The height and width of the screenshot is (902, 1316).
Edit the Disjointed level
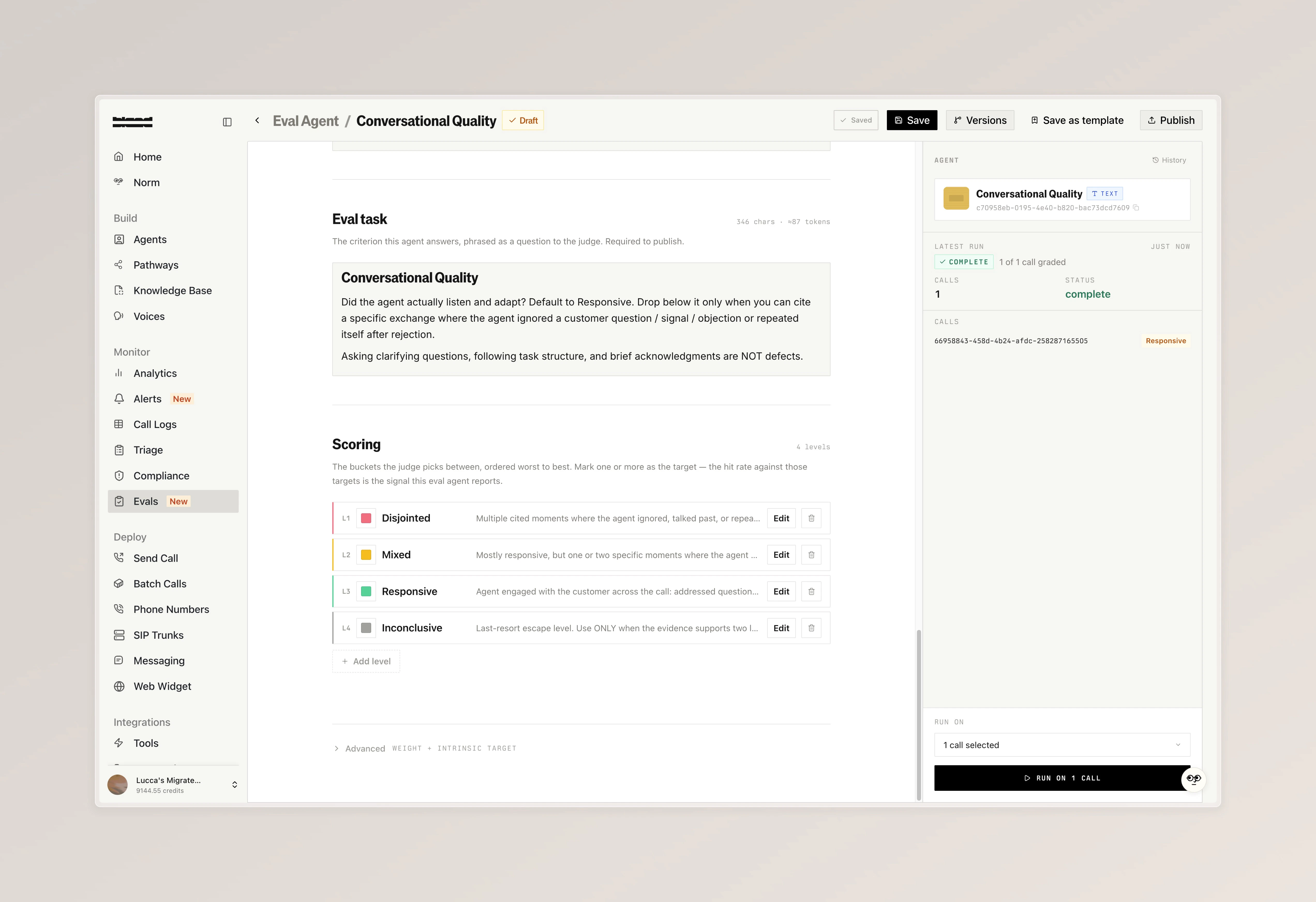[781, 518]
